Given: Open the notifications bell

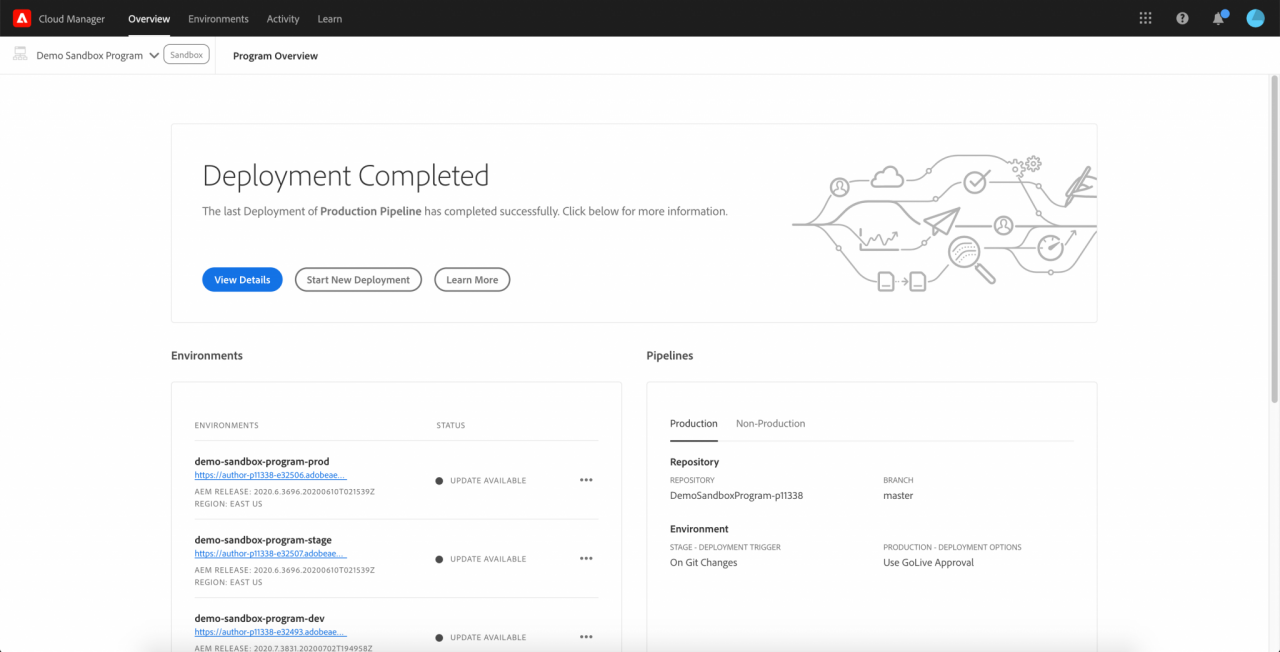Looking at the screenshot, I should 1218,18.
